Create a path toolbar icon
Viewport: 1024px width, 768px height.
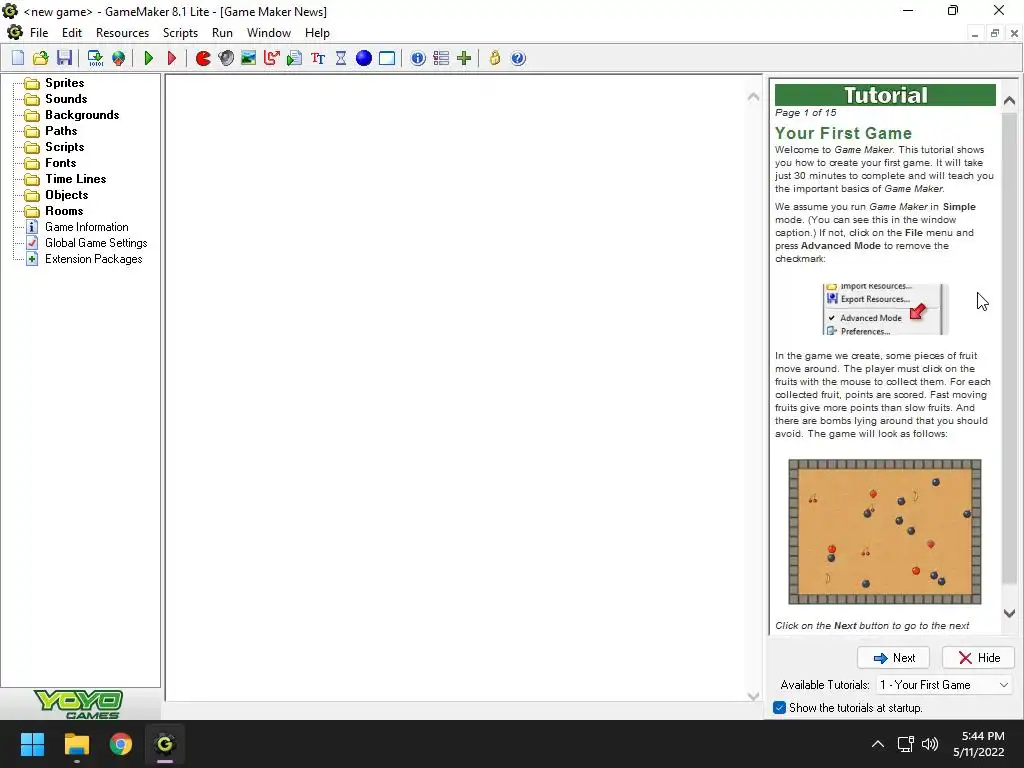point(272,58)
